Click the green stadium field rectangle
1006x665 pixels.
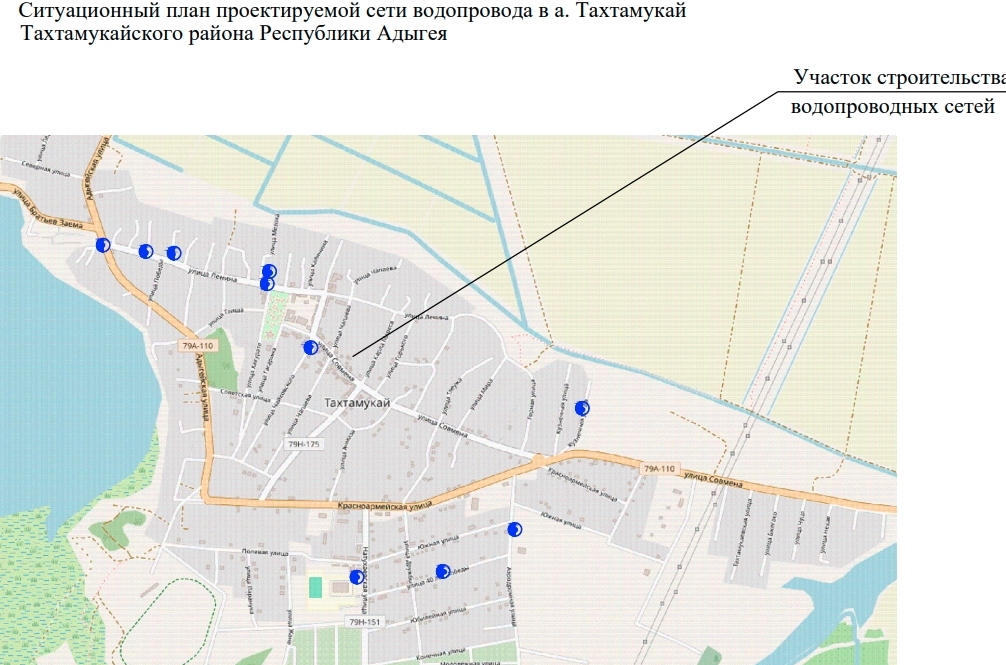tap(316, 586)
